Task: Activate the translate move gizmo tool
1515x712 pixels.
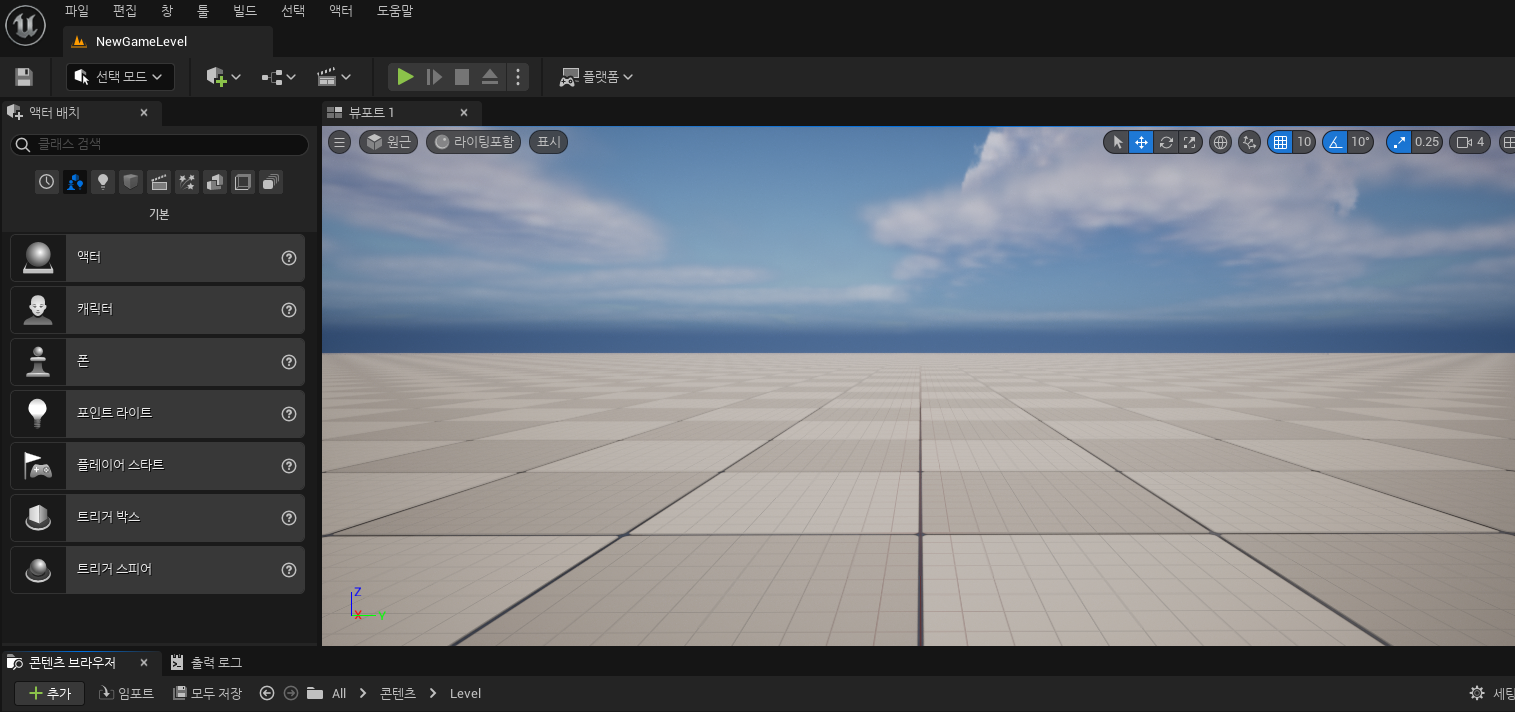Action: (x=1142, y=142)
